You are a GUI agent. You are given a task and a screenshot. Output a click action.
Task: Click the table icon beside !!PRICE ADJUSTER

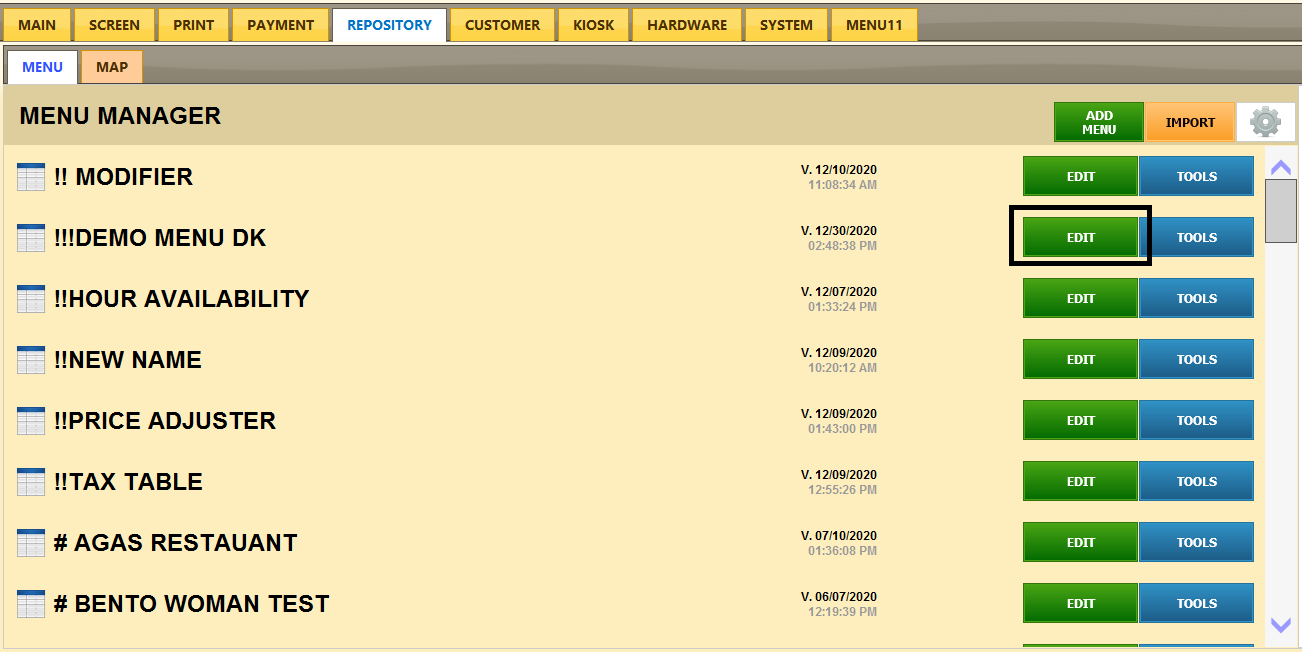coord(31,421)
